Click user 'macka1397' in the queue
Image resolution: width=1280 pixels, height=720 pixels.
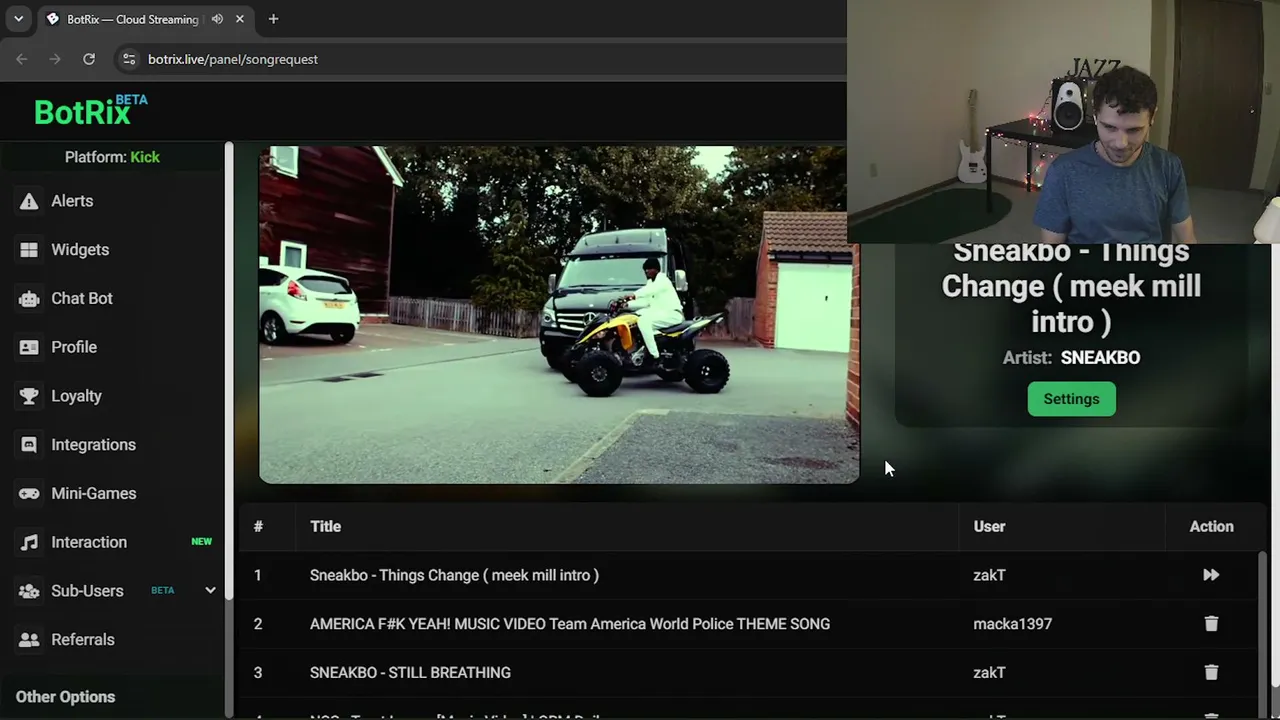point(1012,624)
